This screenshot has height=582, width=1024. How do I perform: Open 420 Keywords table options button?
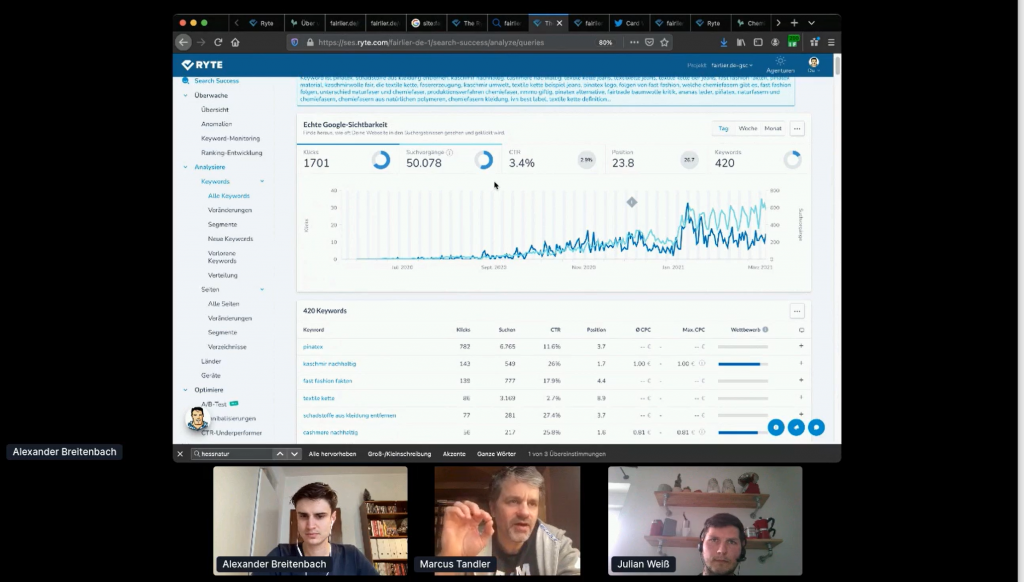tap(797, 311)
